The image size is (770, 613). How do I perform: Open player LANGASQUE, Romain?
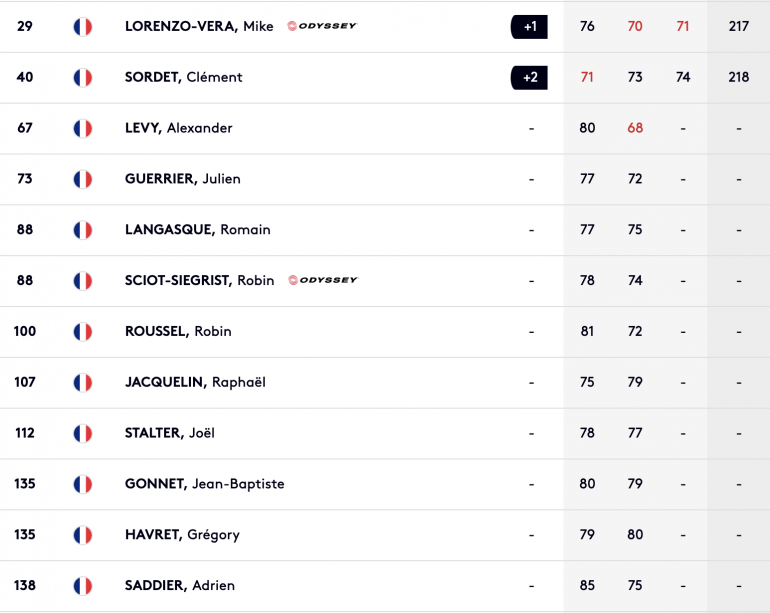pyautogui.click(x=197, y=229)
